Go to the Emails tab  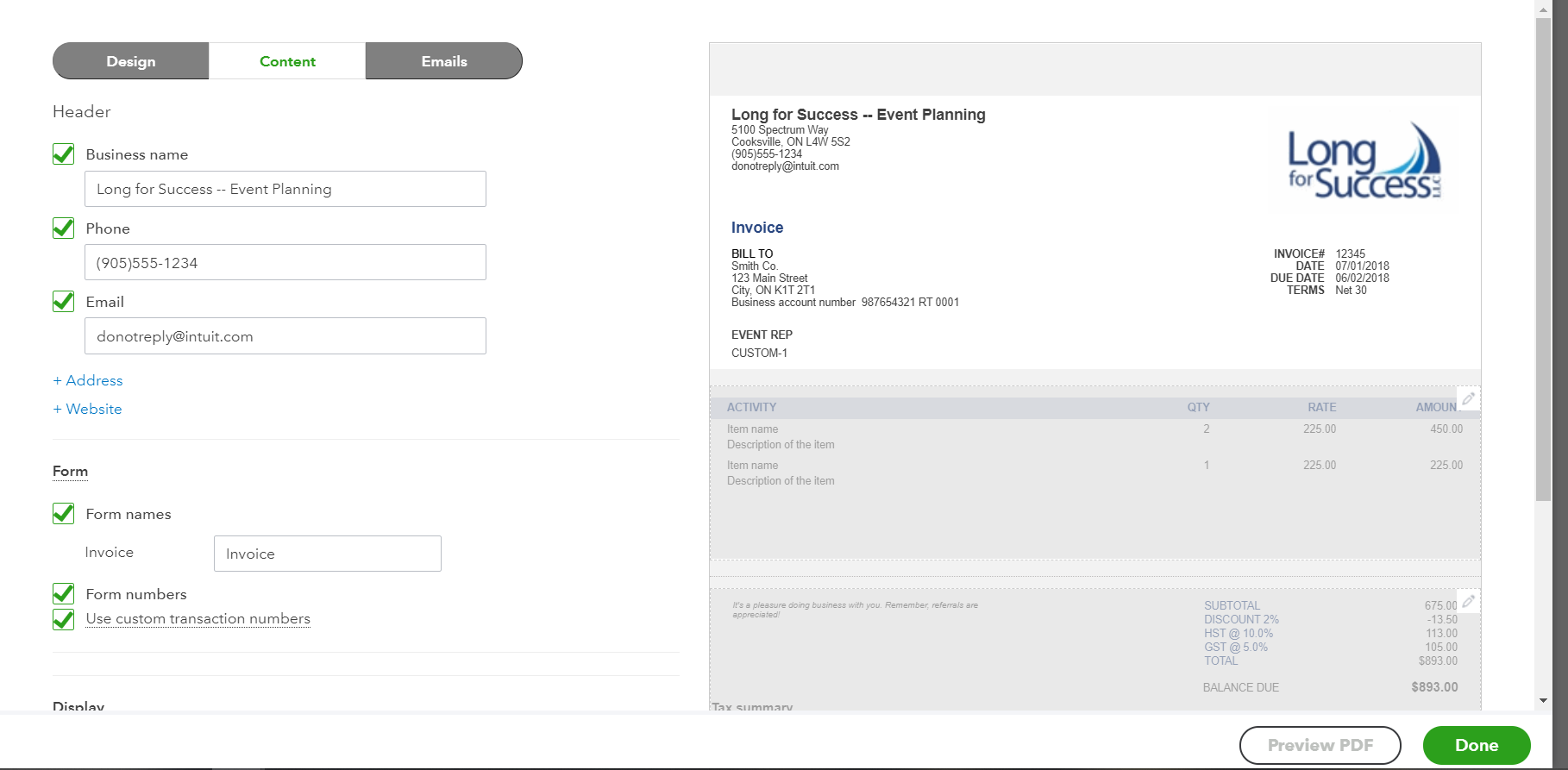pyautogui.click(x=444, y=61)
